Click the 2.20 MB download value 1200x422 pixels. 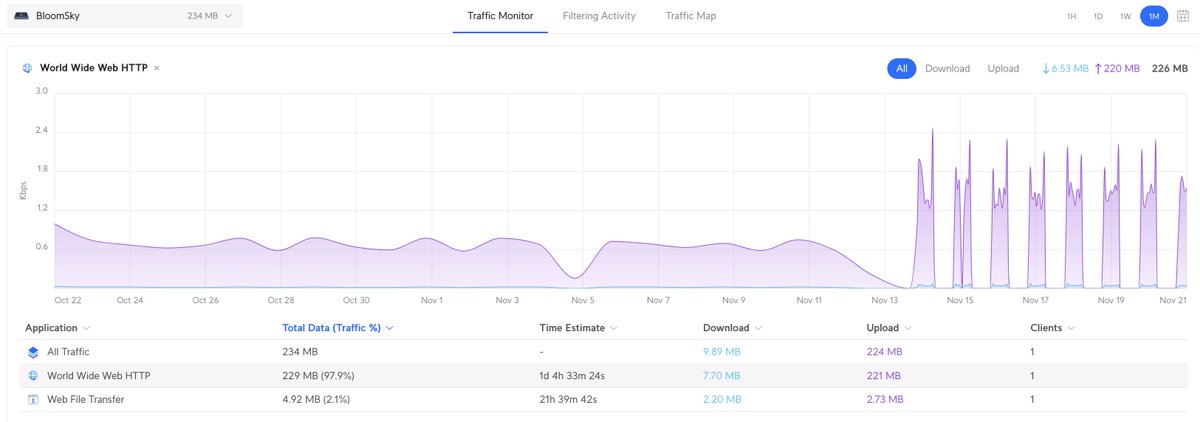(x=722, y=400)
